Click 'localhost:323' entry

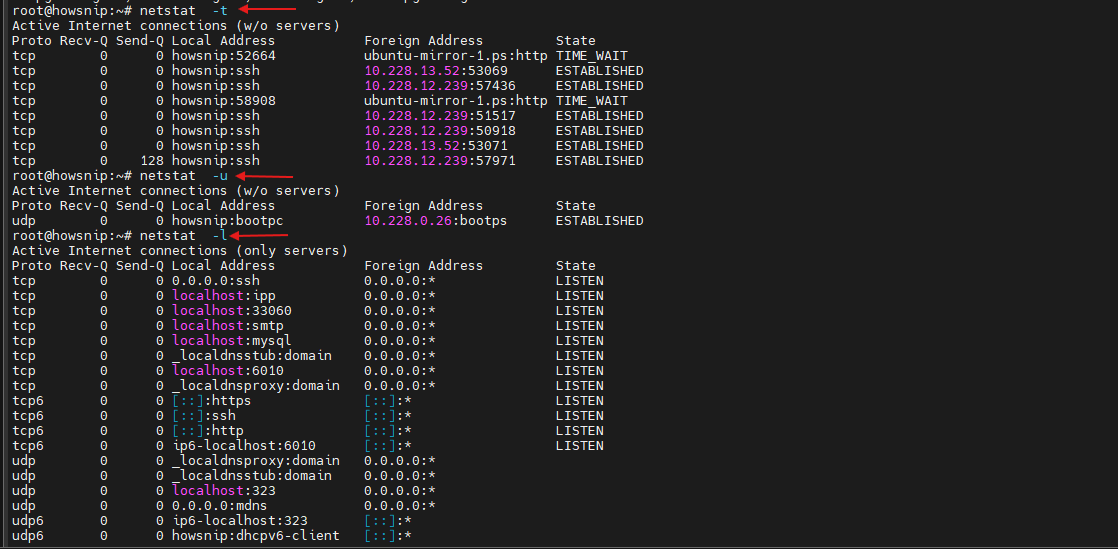(223, 490)
